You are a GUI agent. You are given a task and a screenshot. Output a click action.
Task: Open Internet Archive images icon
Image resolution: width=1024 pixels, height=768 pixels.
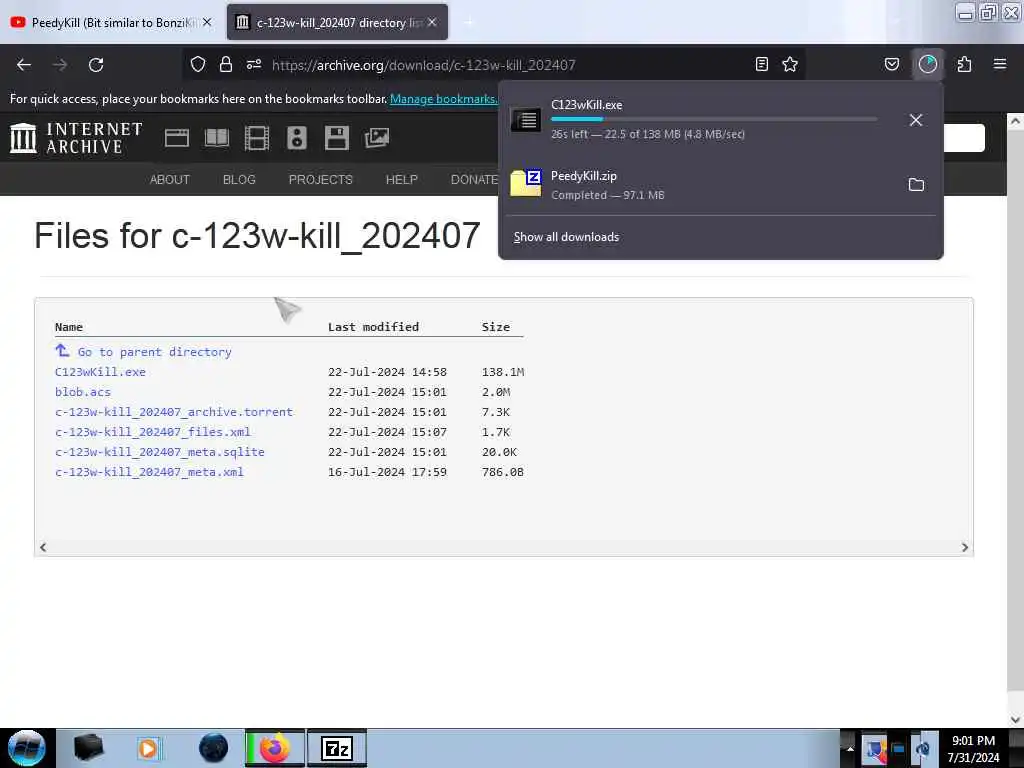click(x=377, y=138)
